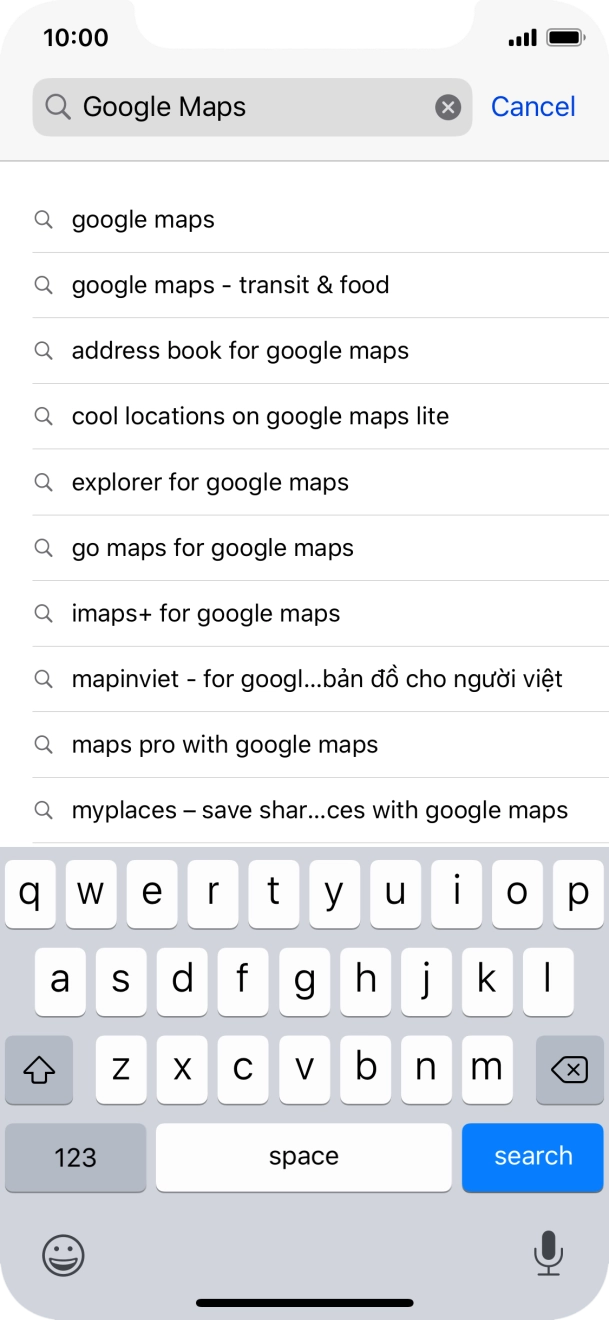Tap the blue search key
This screenshot has width=609, height=1320.
532,1157
